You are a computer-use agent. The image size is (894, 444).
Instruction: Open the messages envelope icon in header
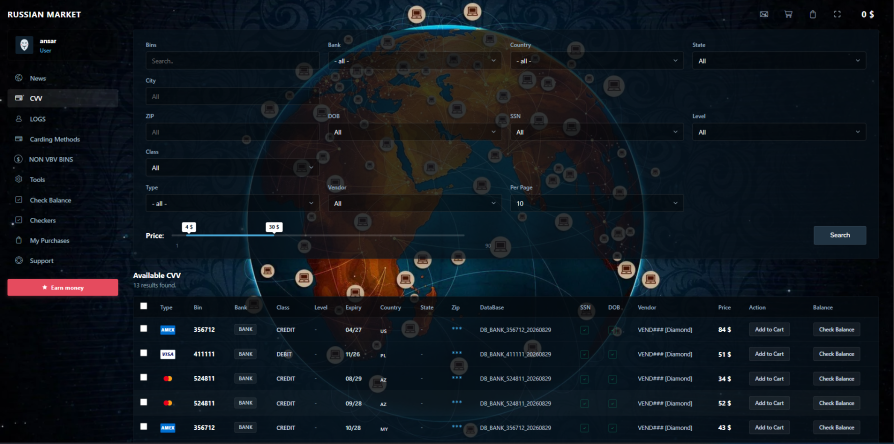[764, 14]
